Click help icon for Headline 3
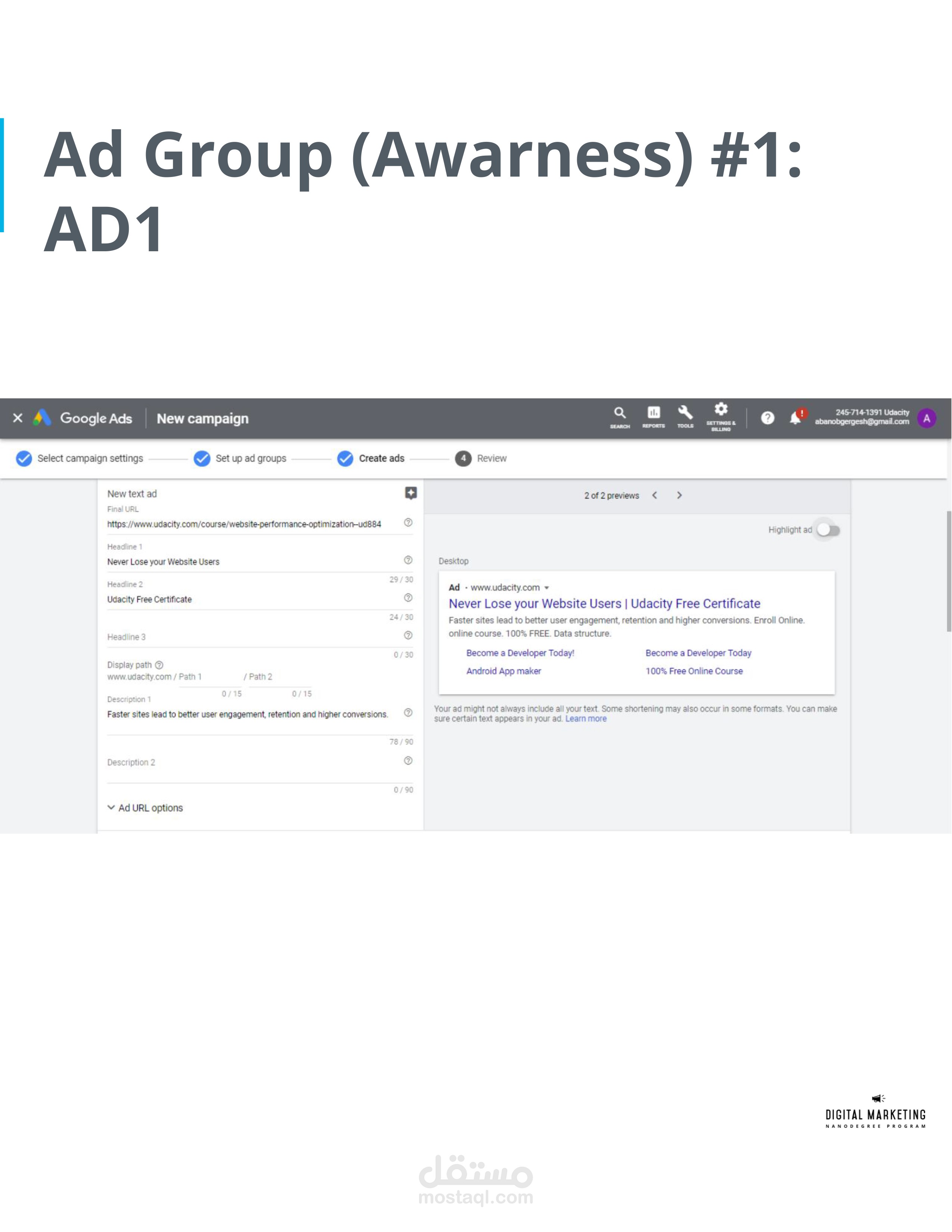952x1232 pixels. pos(408,635)
